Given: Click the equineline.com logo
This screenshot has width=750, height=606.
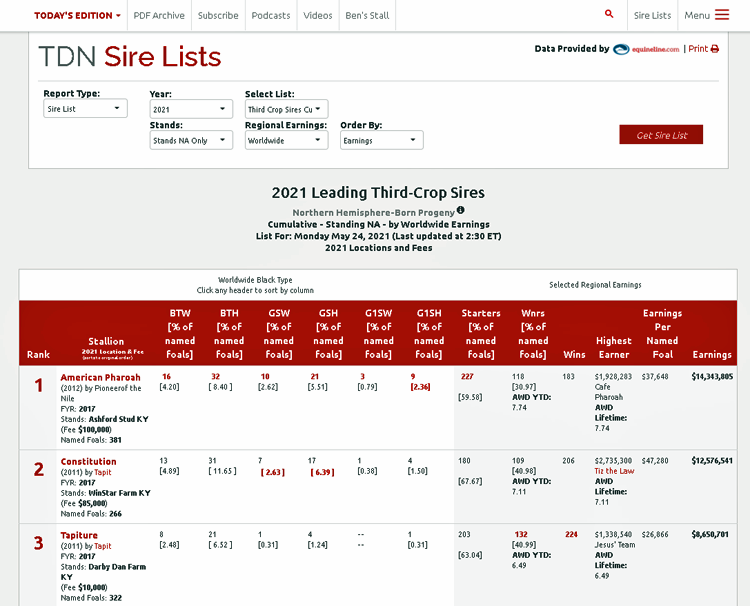Looking at the screenshot, I should pyautogui.click(x=646, y=49).
